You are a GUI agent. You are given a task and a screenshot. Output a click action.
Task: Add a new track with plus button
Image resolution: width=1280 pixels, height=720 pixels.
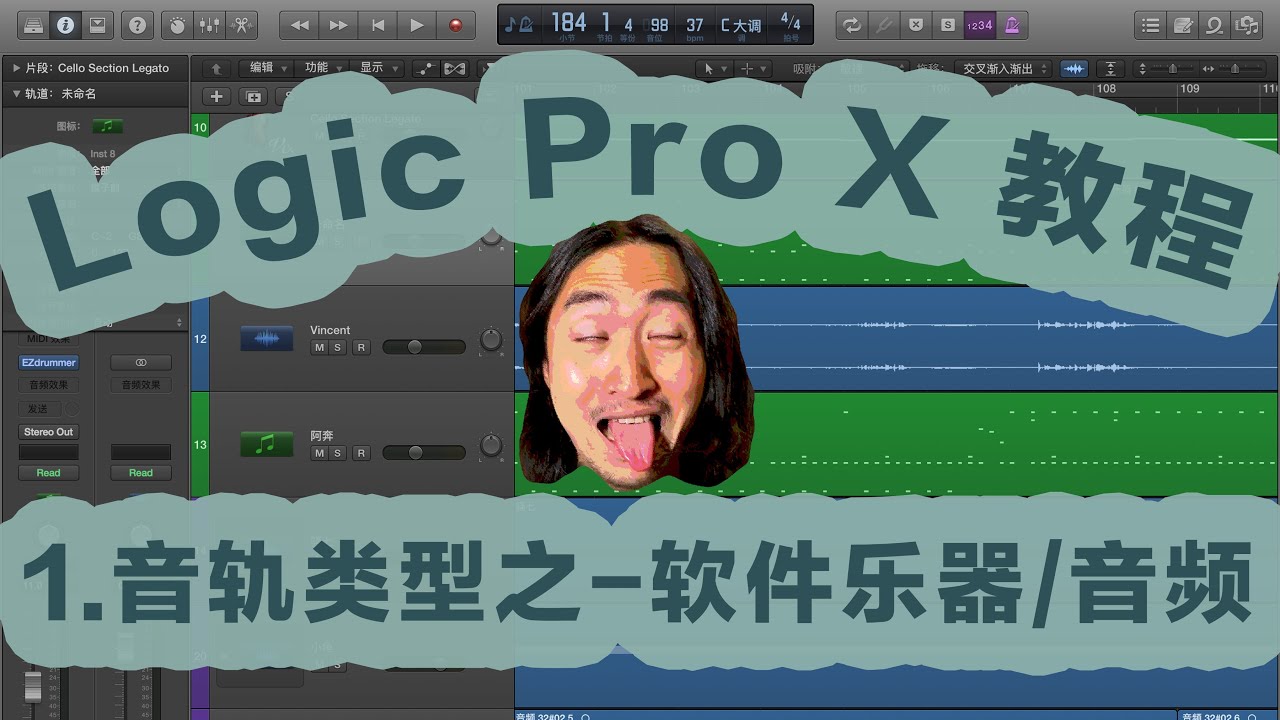[216, 97]
